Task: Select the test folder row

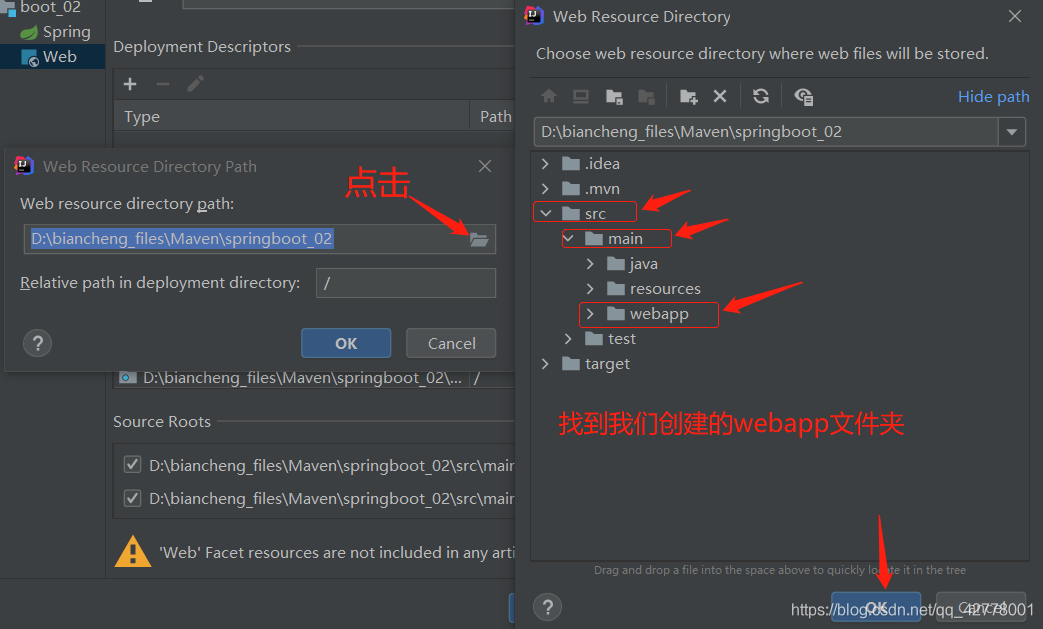Action: point(780,339)
